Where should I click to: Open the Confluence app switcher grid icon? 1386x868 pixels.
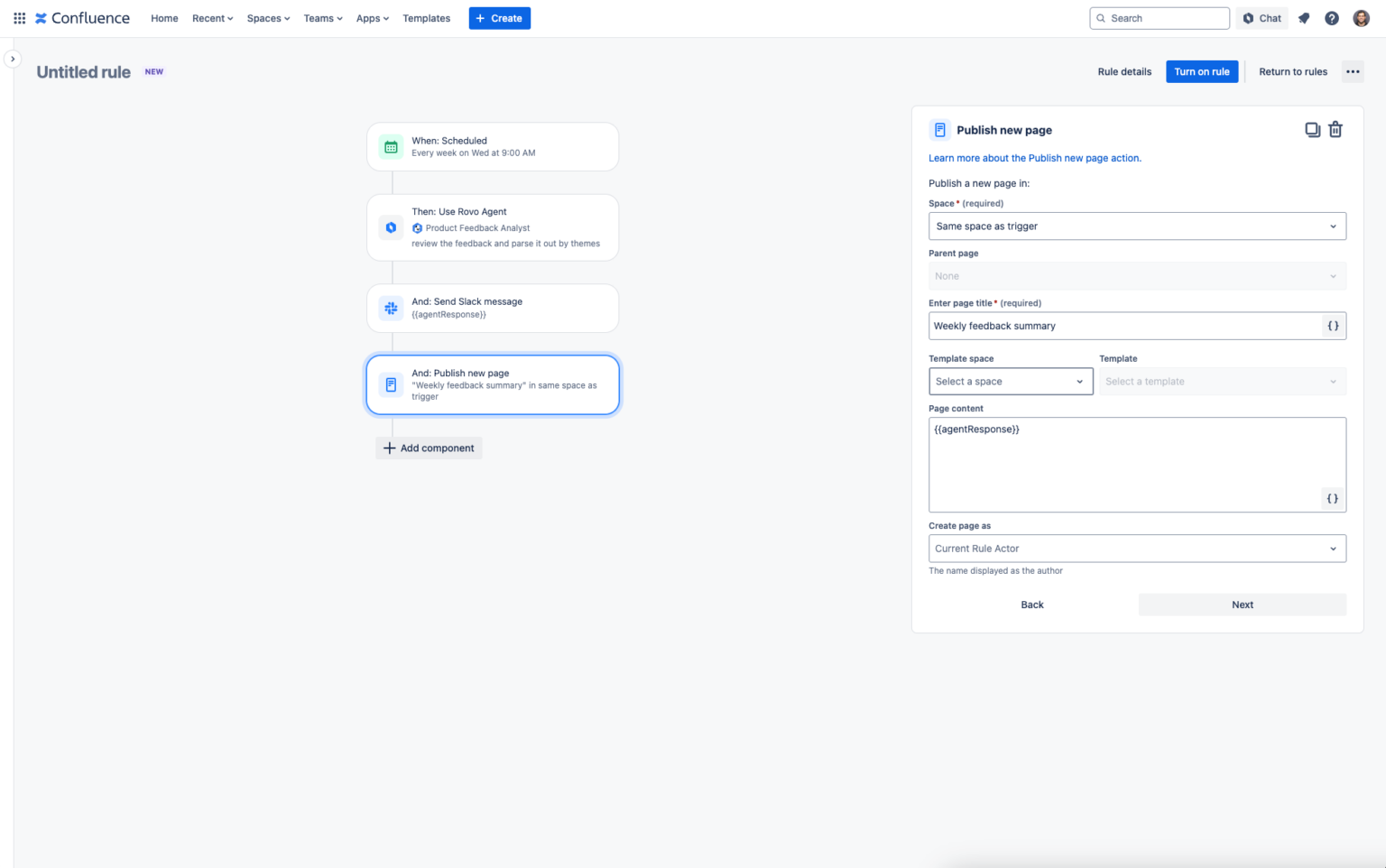[x=19, y=18]
